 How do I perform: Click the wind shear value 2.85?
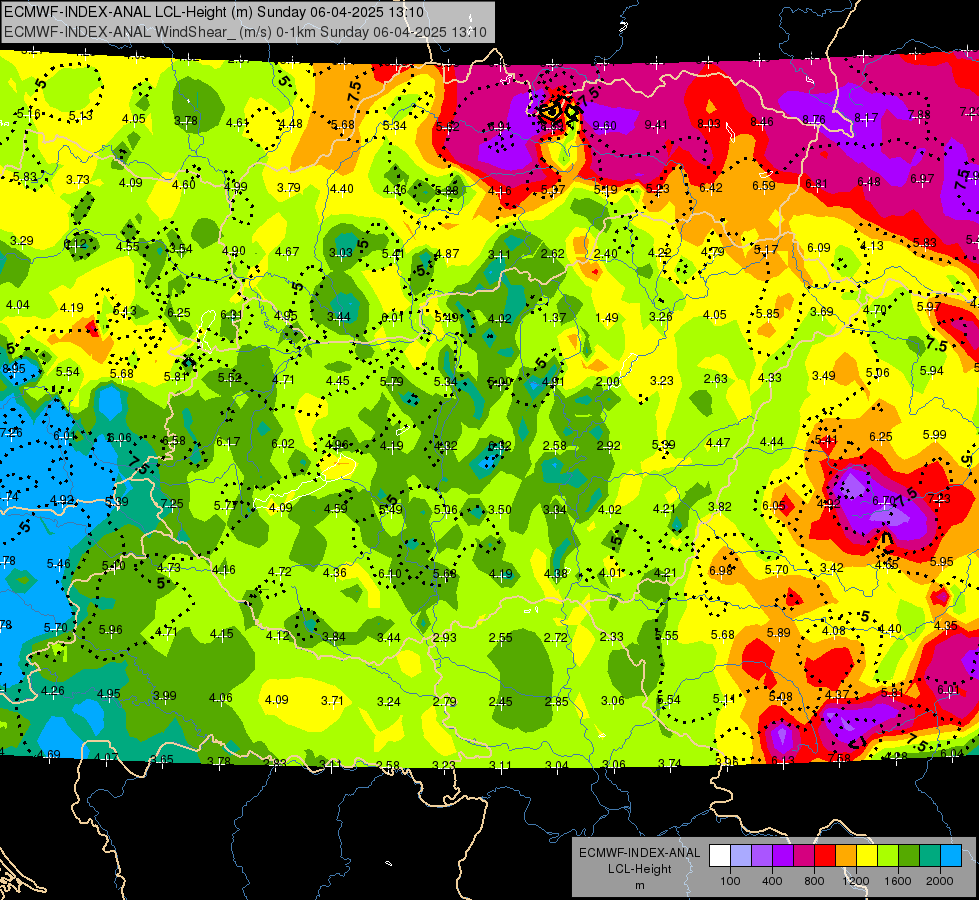click(x=556, y=702)
